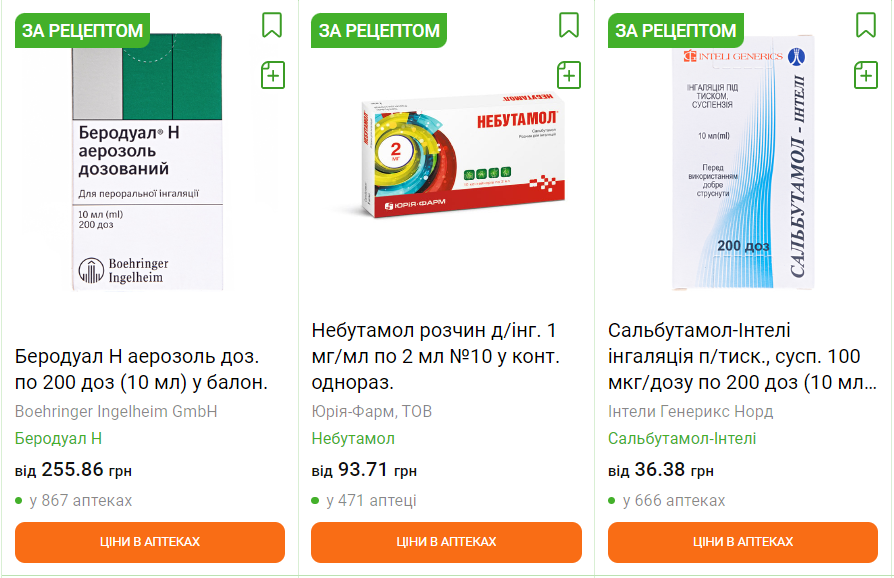This screenshot has width=894, height=578.
Task: Open Небутамол розчин product title
Action: pos(436,356)
